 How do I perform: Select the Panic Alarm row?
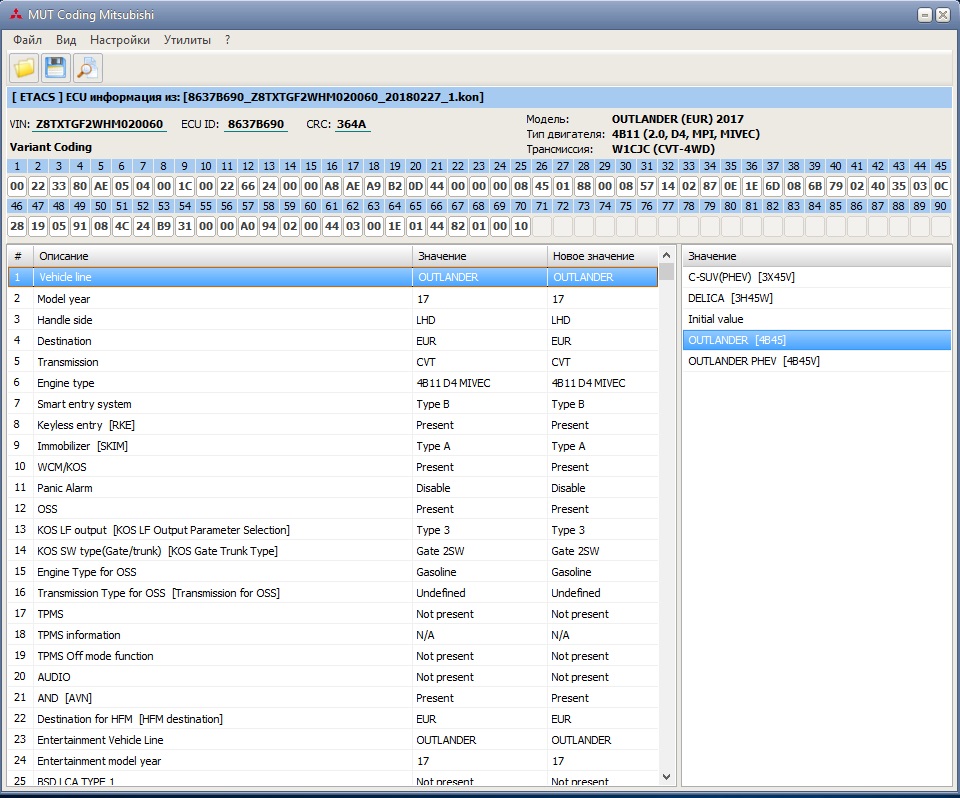point(333,487)
